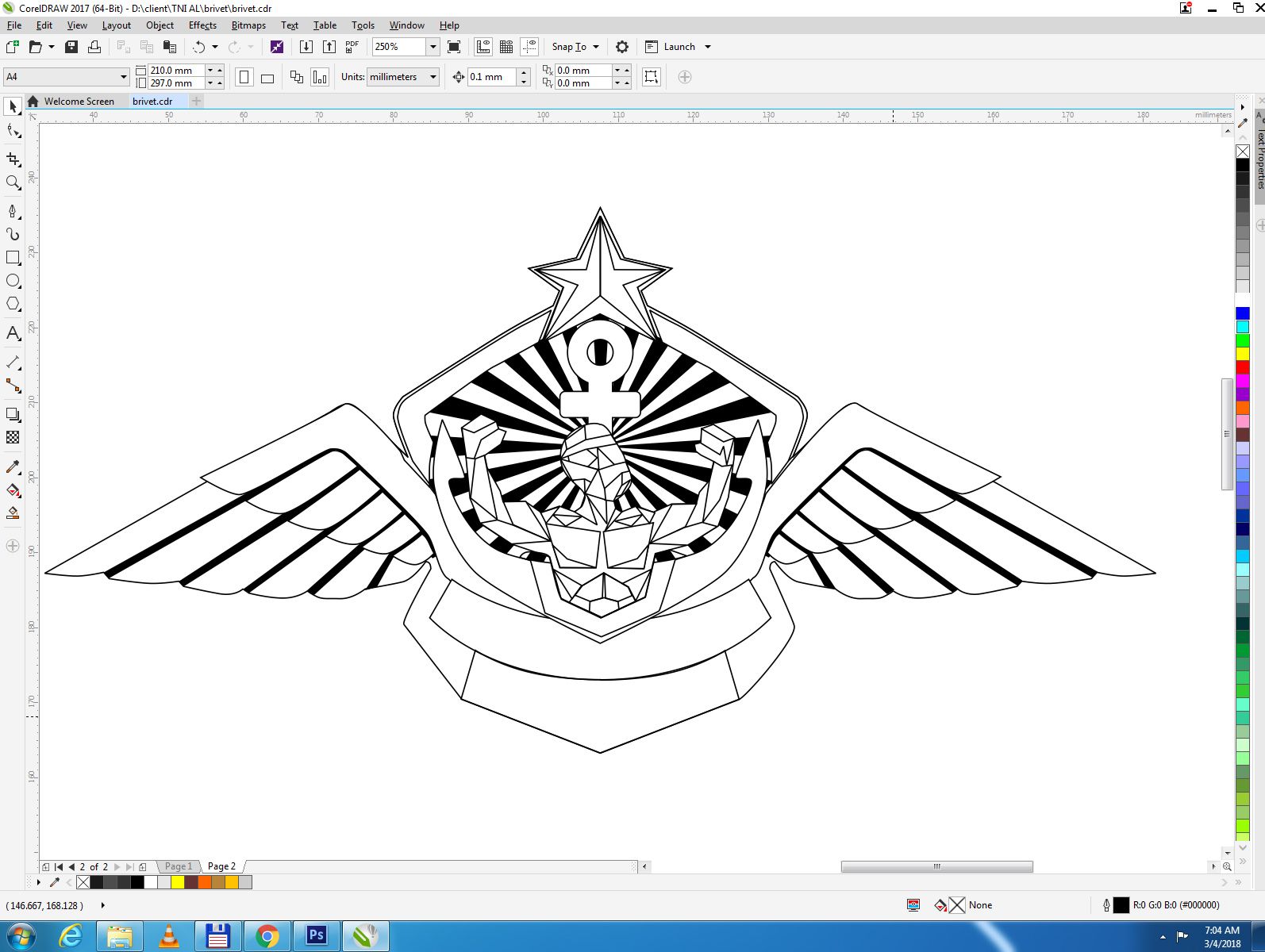Open a file with the folder icon

pyautogui.click(x=36, y=47)
